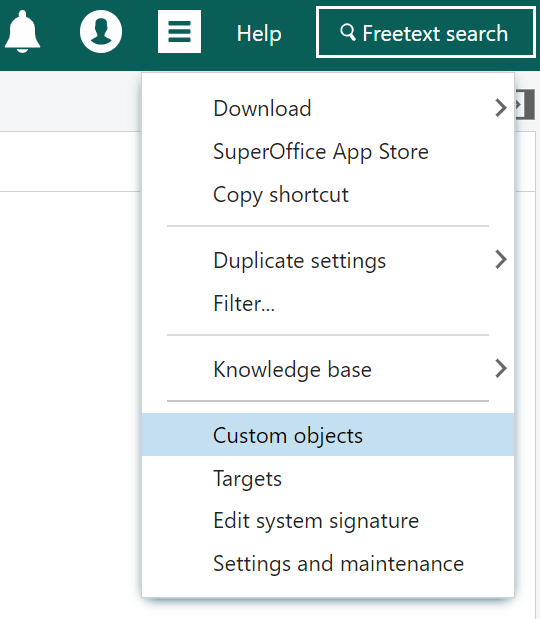Expand the Download submenu arrow

501,108
